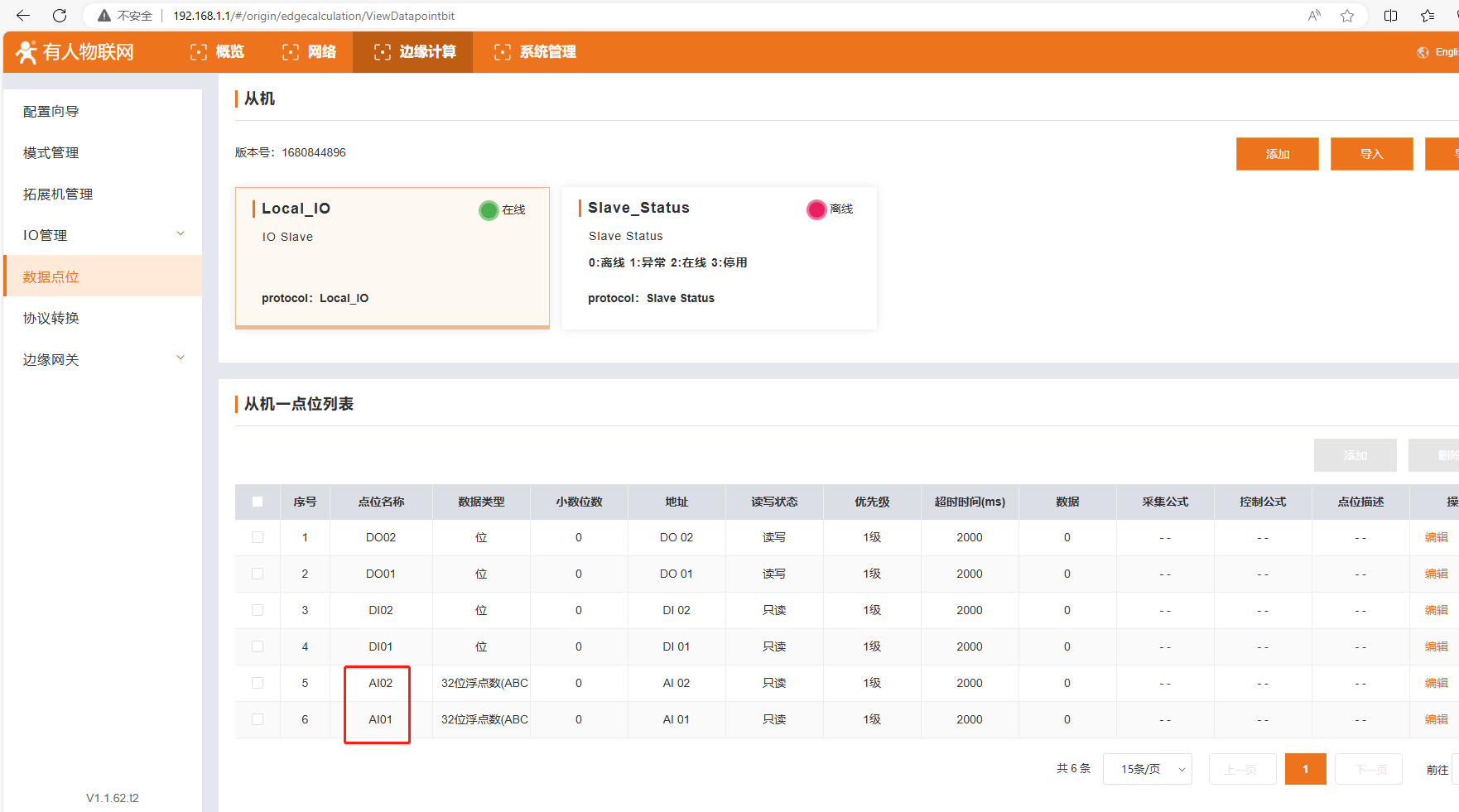This screenshot has width=1459, height=812.
Task: Click 编辑 link for the DI02 row
Action: click(1436, 610)
